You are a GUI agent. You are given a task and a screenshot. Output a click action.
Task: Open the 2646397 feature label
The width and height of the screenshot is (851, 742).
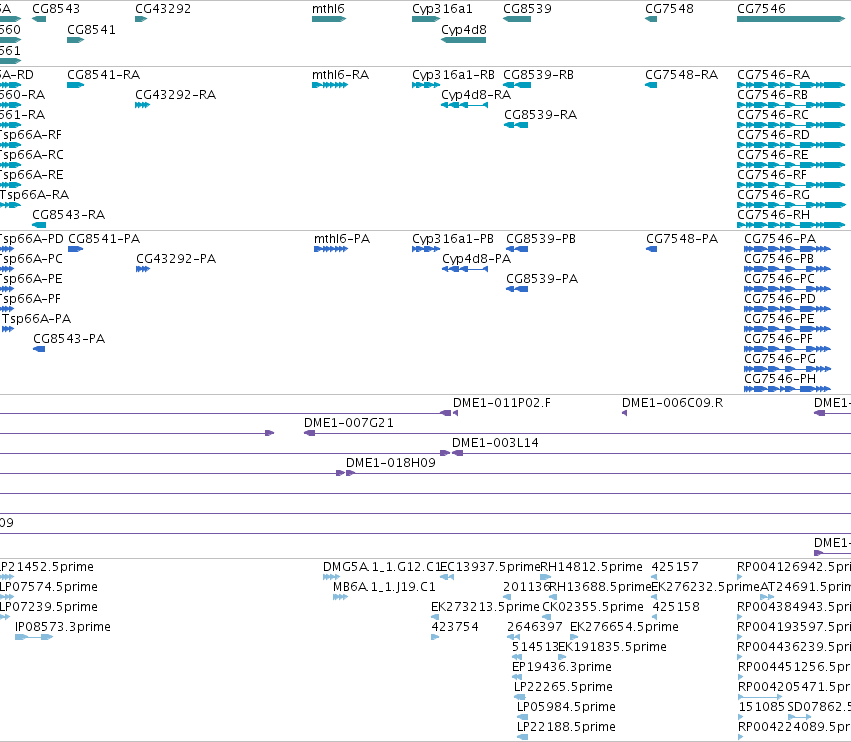tap(535, 627)
